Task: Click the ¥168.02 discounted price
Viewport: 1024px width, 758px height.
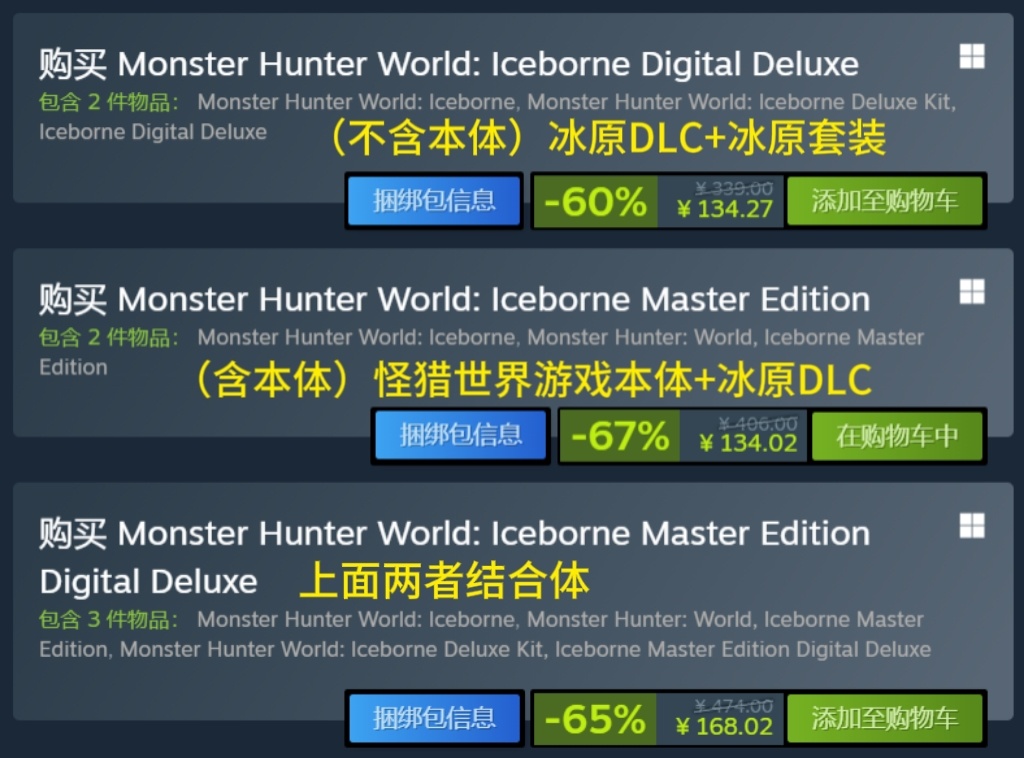Action: pos(724,726)
